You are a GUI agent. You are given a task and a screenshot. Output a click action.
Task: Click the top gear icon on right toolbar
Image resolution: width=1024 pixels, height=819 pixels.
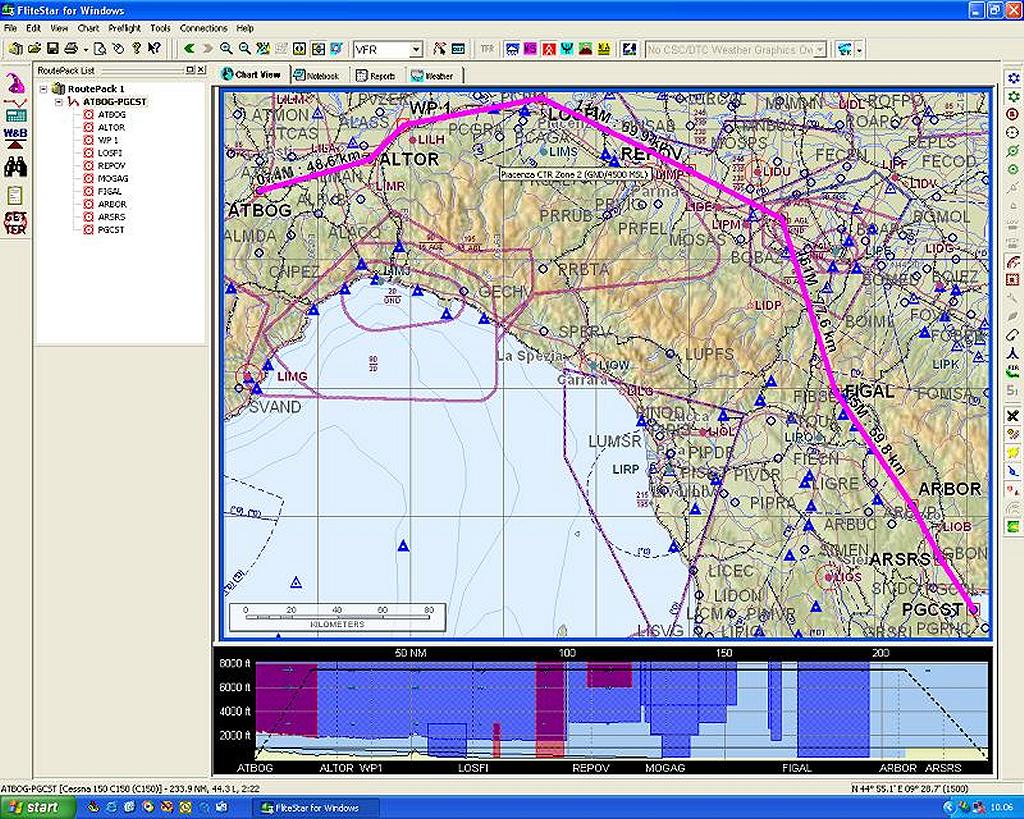pyautogui.click(x=1013, y=79)
